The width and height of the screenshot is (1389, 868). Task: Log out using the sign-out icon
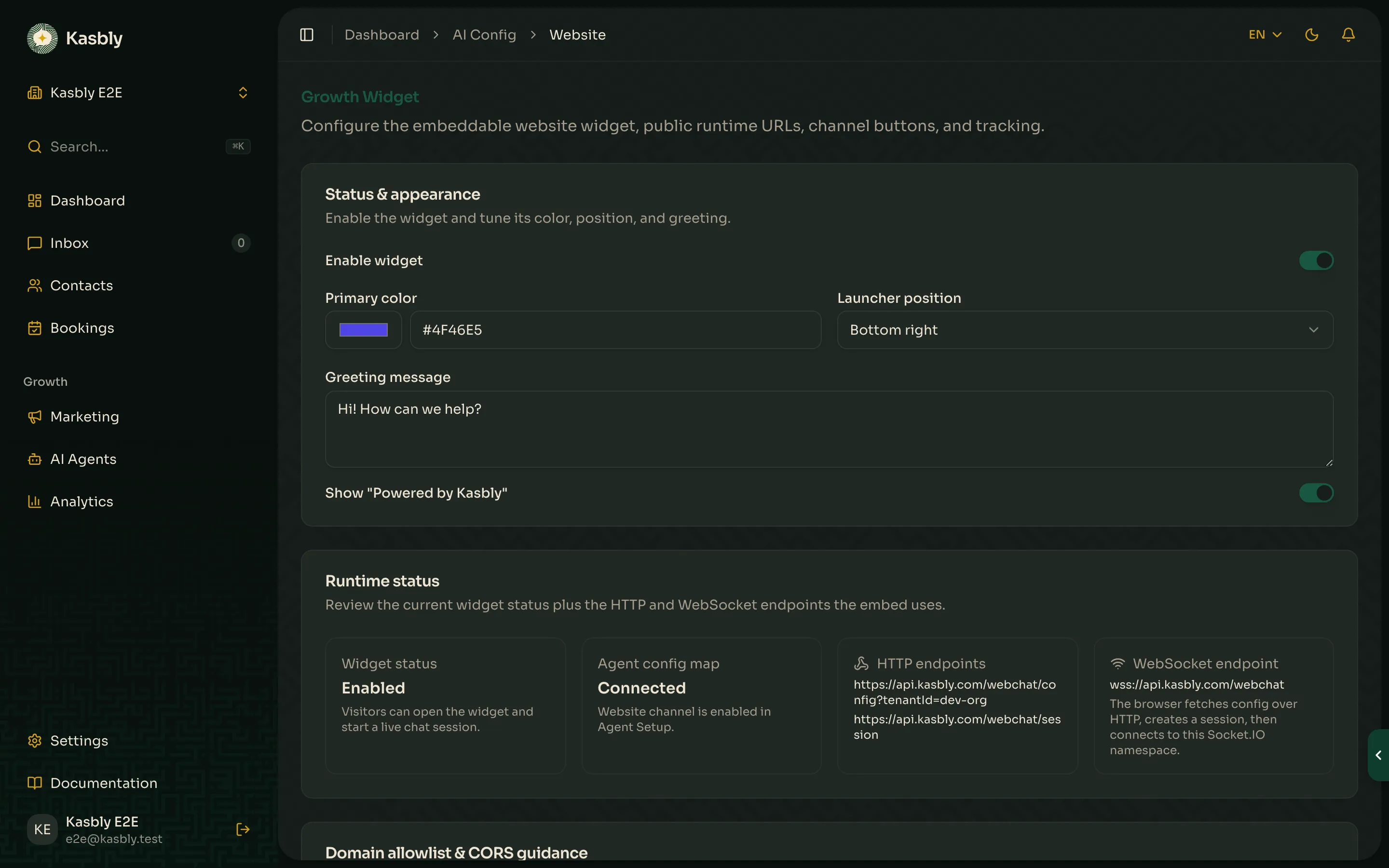click(x=243, y=829)
